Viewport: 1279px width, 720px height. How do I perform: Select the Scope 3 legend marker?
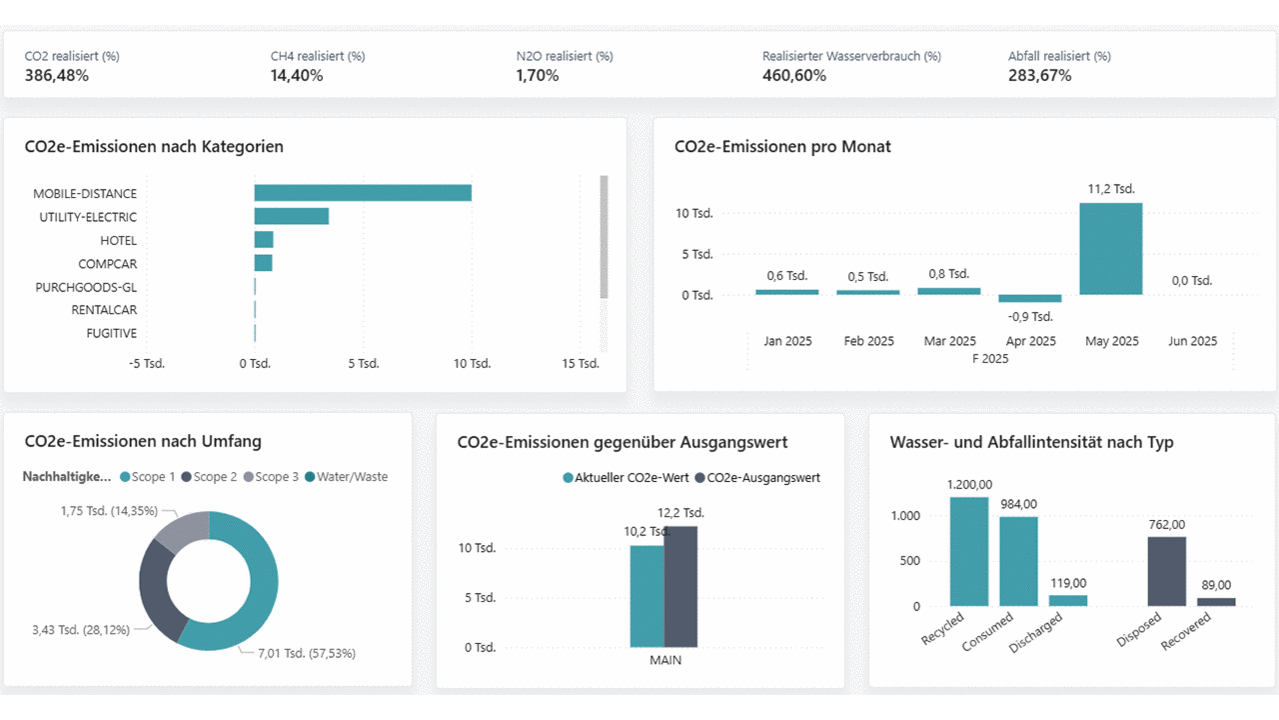249,477
